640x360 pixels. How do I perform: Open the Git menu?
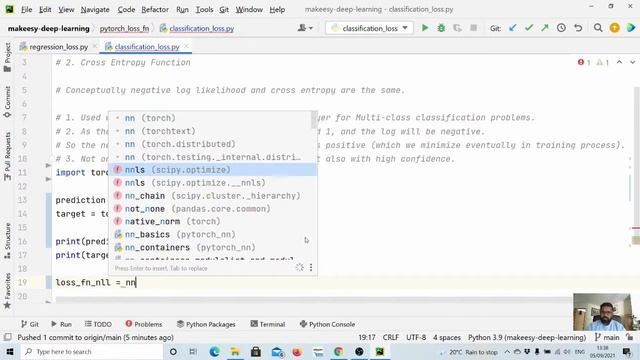(224, 9)
